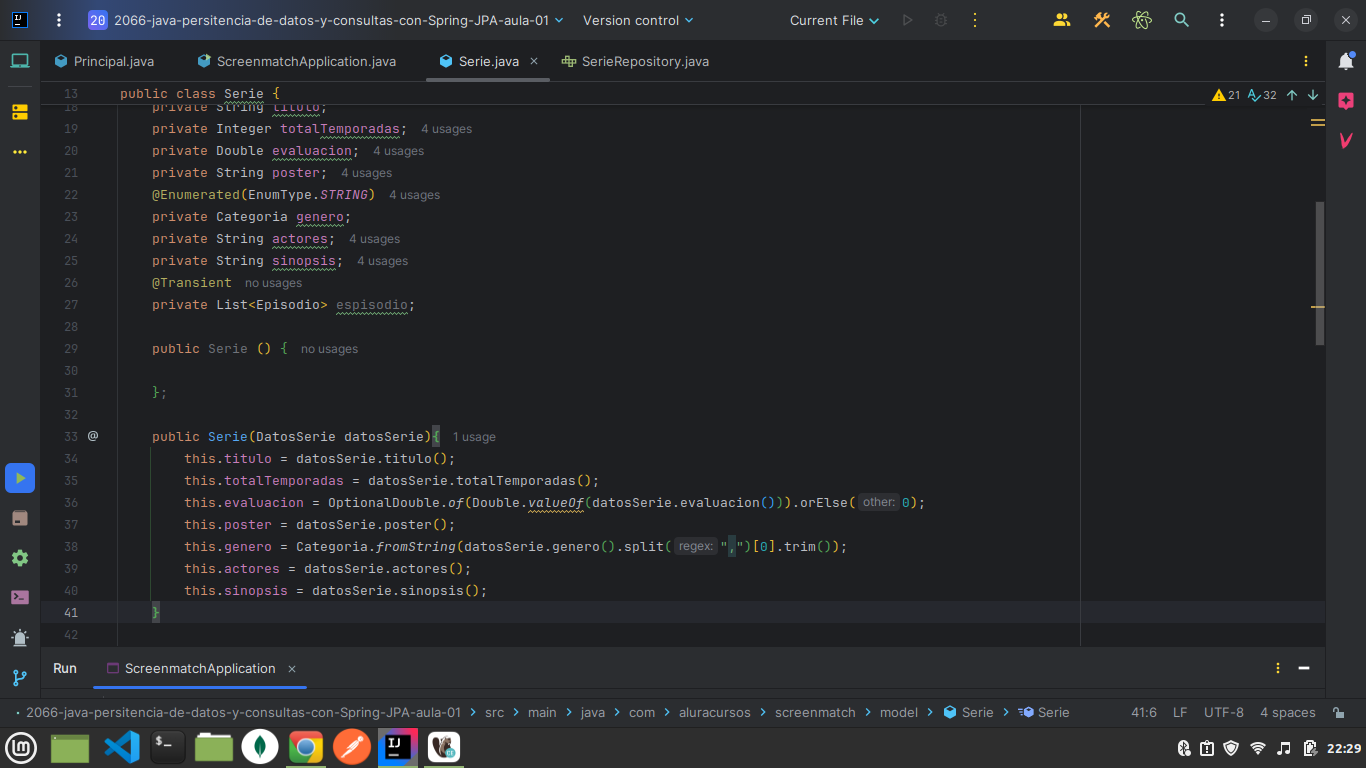Start debugging with the bug icon
The height and width of the screenshot is (768, 1366).
[941, 20]
